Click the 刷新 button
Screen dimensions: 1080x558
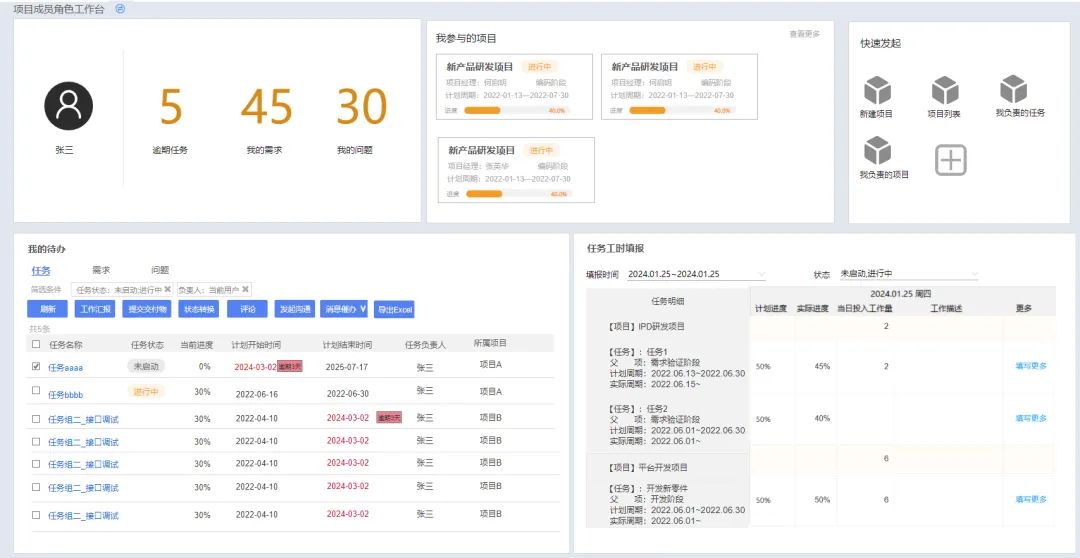pyautogui.click(x=48, y=309)
